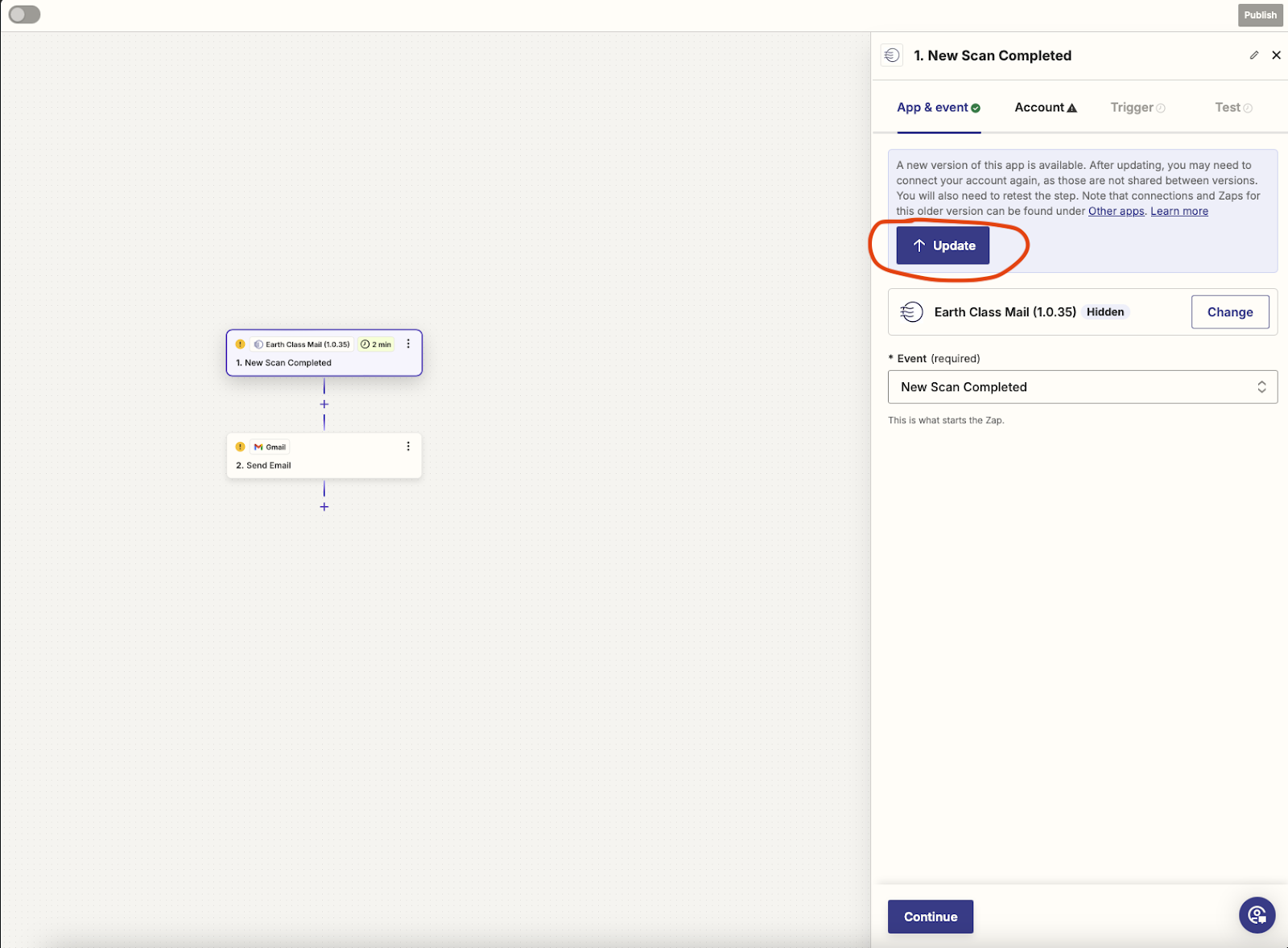Click warning icon on Gmail step

pos(240,447)
